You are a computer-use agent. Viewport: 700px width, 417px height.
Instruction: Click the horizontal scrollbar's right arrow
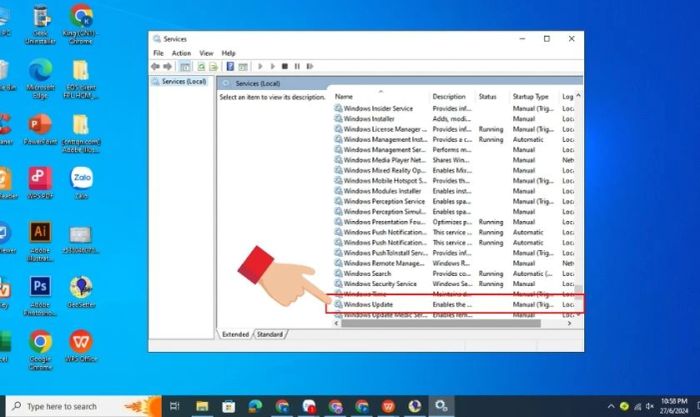click(x=569, y=323)
